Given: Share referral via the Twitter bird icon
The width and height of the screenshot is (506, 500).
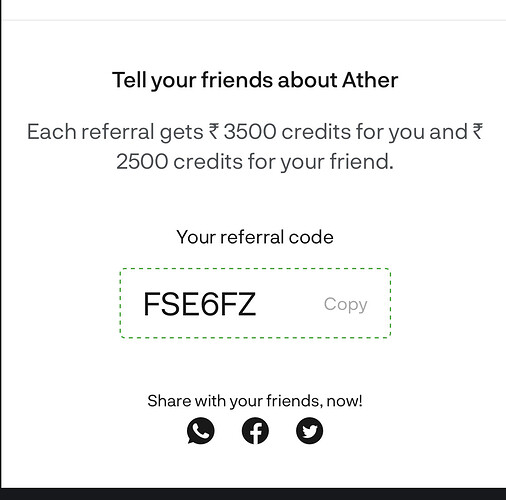Looking at the screenshot, I should [x=309, y=431].
